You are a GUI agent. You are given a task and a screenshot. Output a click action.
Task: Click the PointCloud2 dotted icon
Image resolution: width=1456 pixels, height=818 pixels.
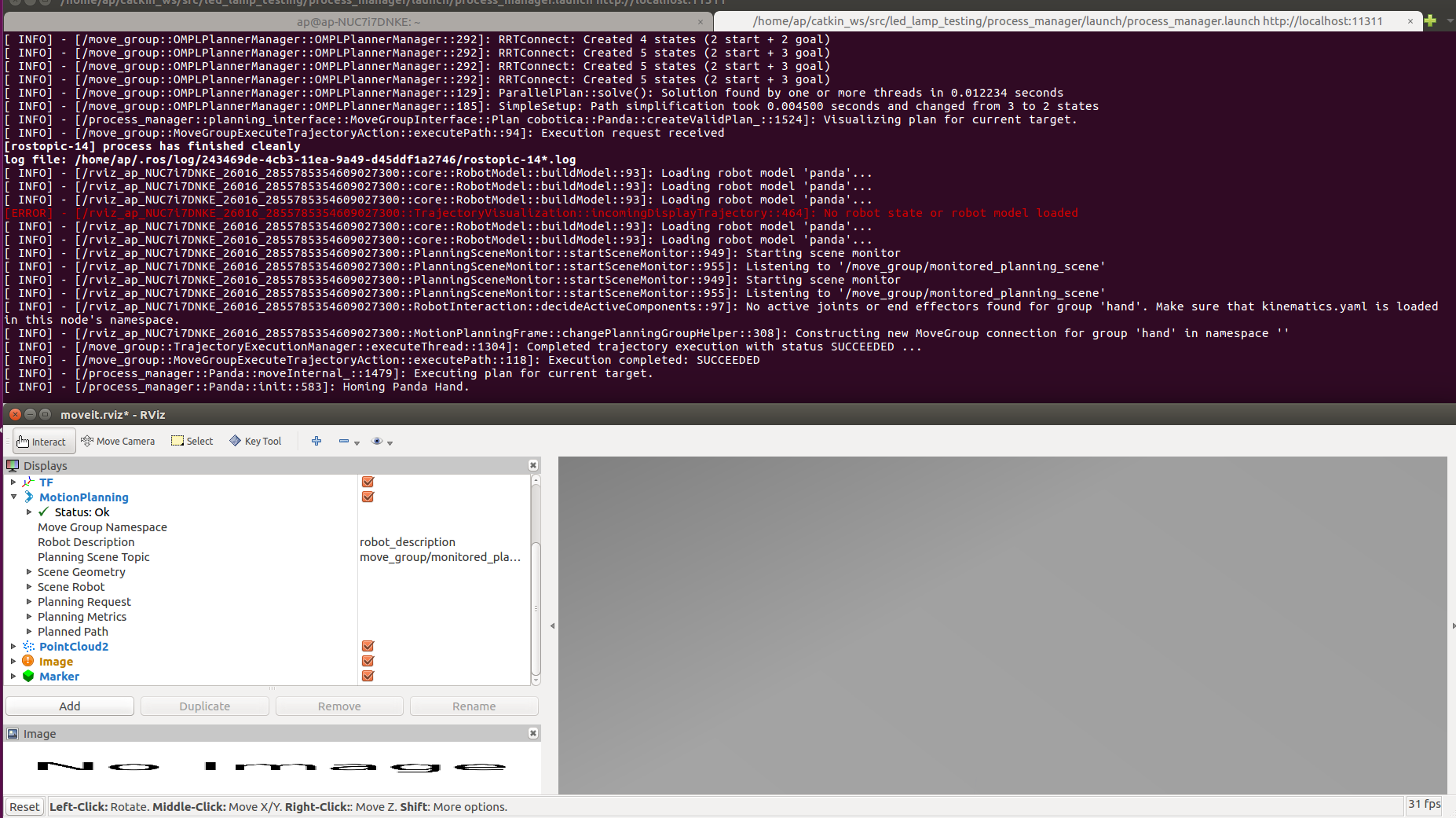click(x=28, y=647)
